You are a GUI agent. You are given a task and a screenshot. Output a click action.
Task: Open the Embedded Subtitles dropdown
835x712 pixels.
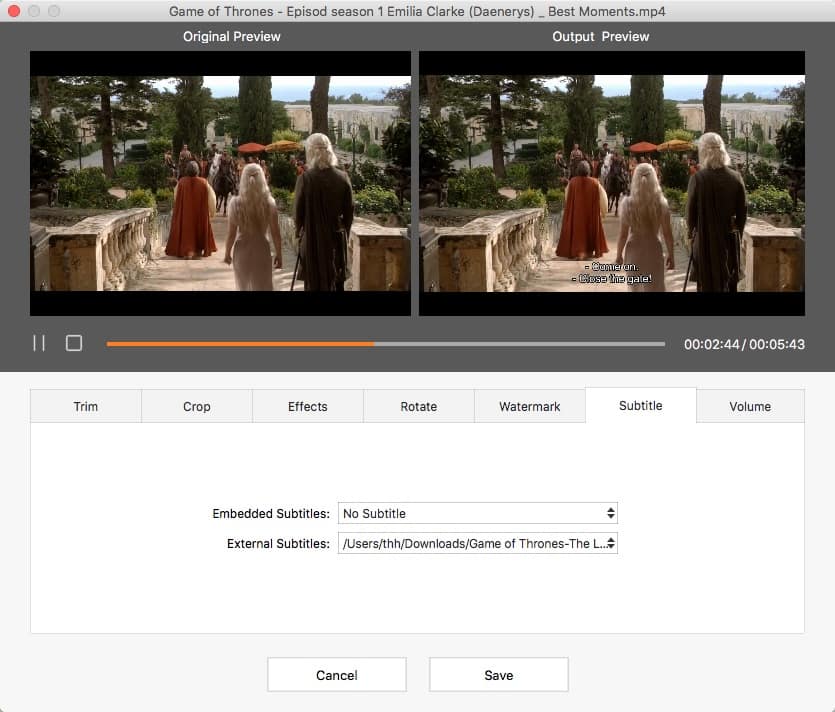click(478, 513)
